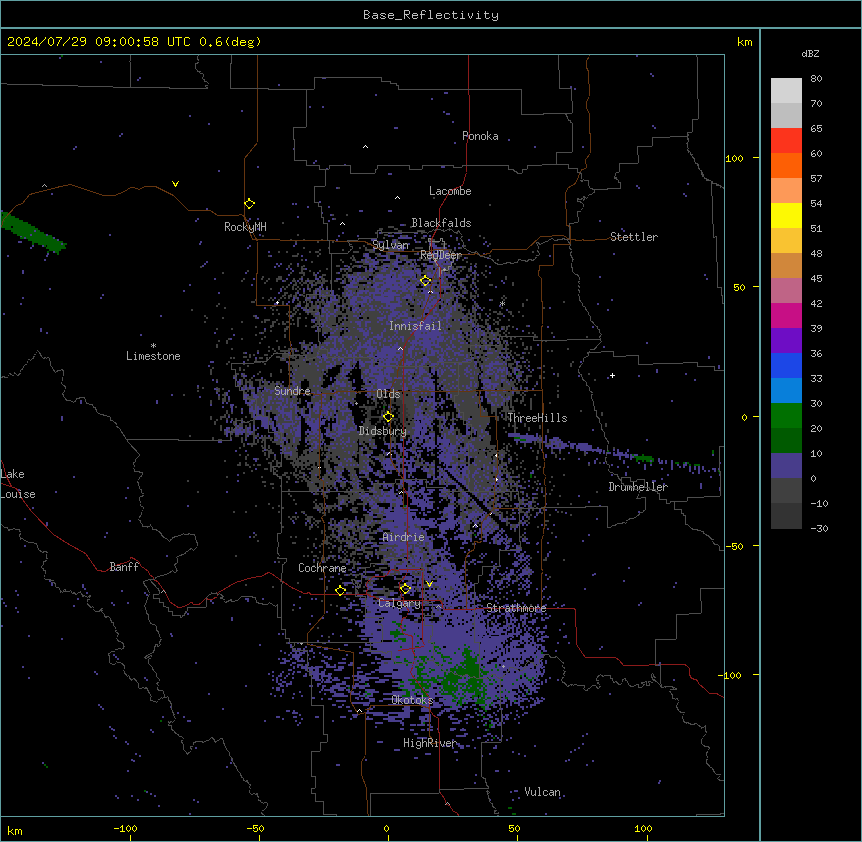This screenshot has height=842, width=862.
Task: Click the white caret marker west of Lacombe
Action: (397, 198)
